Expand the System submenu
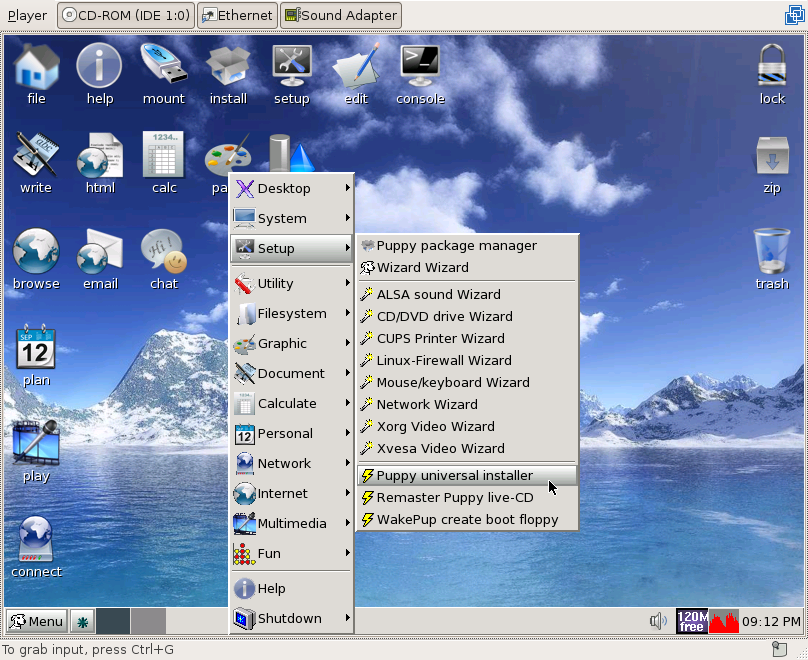The image size is (808, 660). tap(292, 218)
